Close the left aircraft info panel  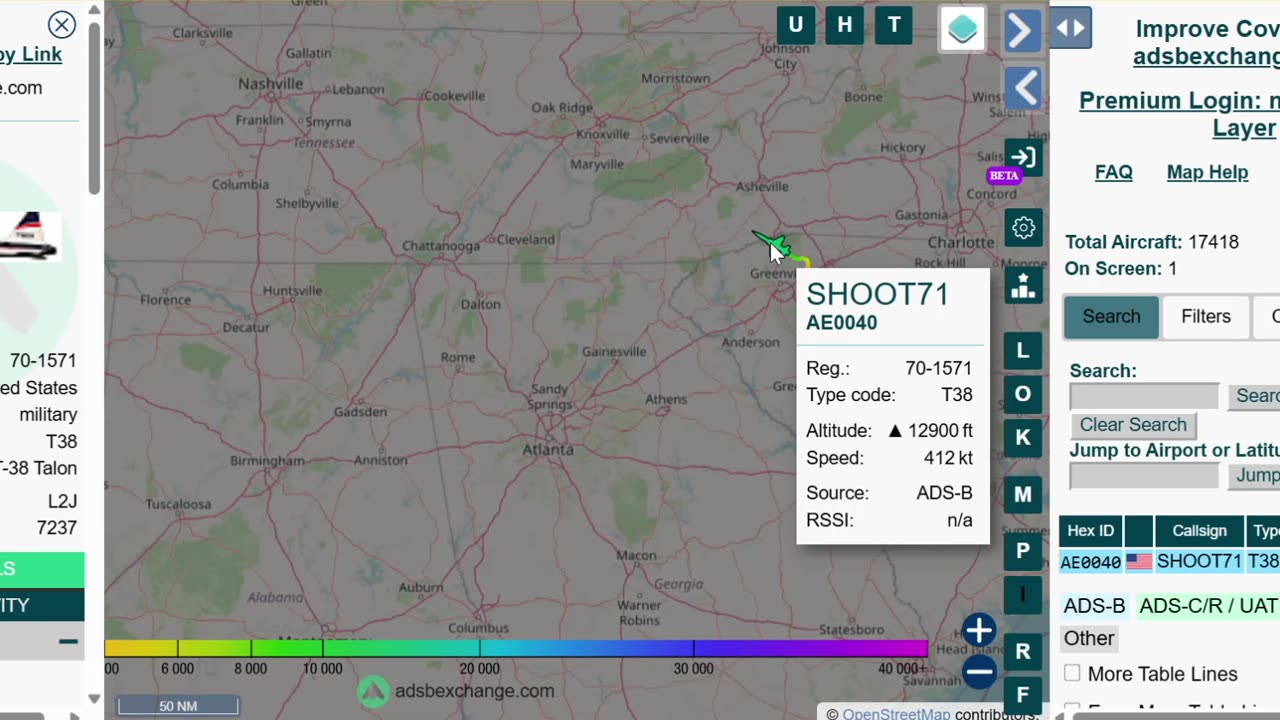click(x=62, y=25)
